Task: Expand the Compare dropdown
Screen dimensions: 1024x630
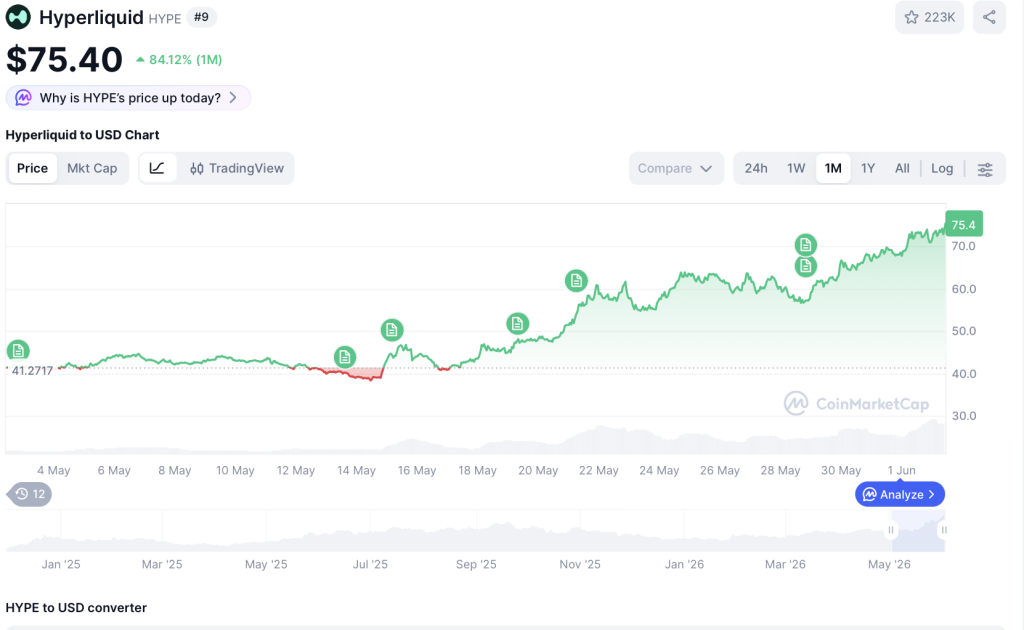Action: coord(676,168)
